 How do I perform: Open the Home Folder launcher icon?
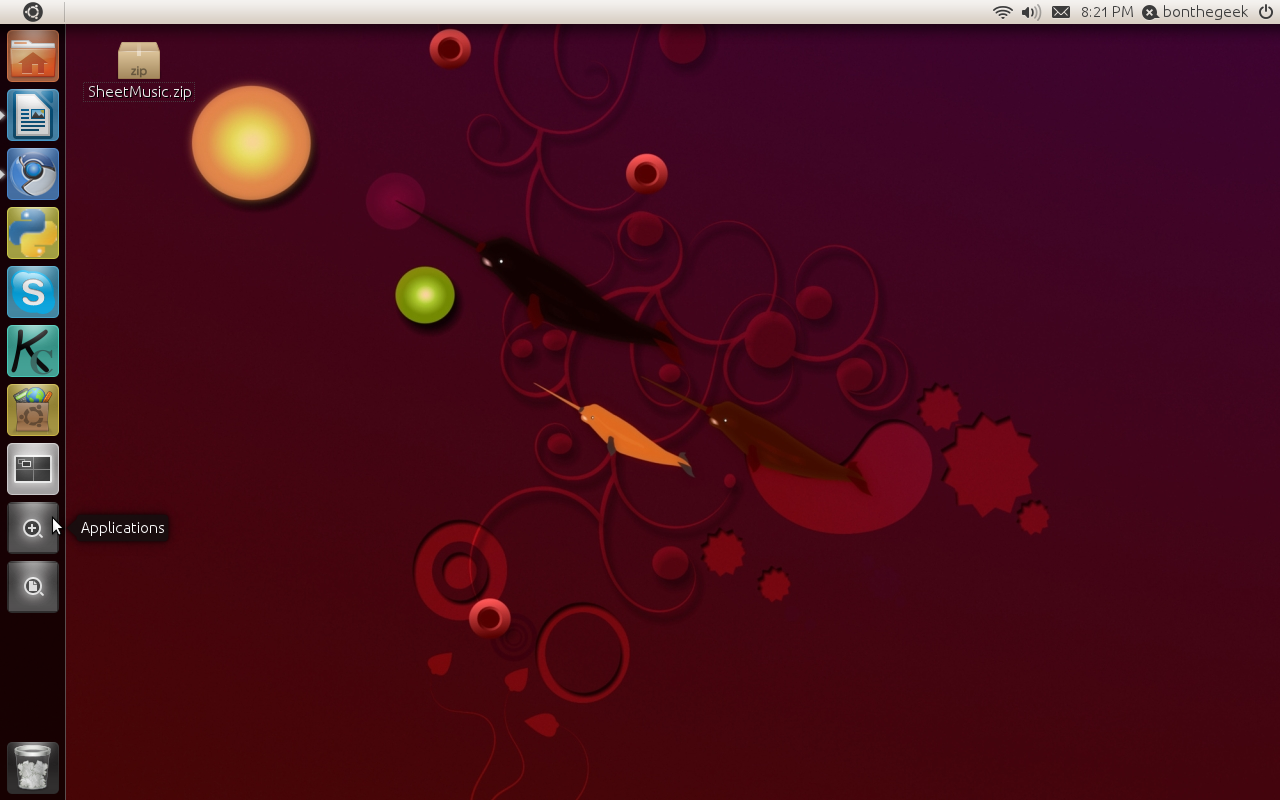coord(33,56)
